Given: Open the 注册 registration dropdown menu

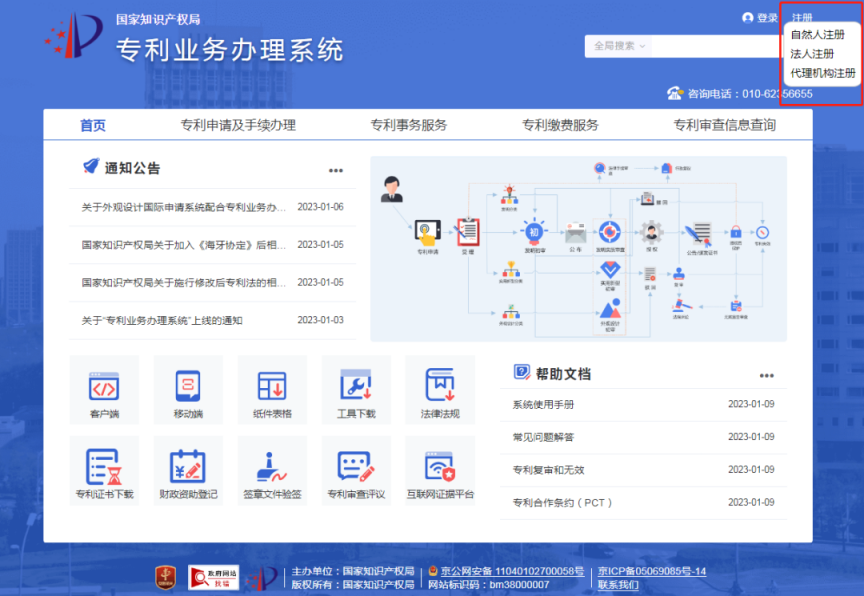Looking at the screenshot, I should (x=802, y=18).
